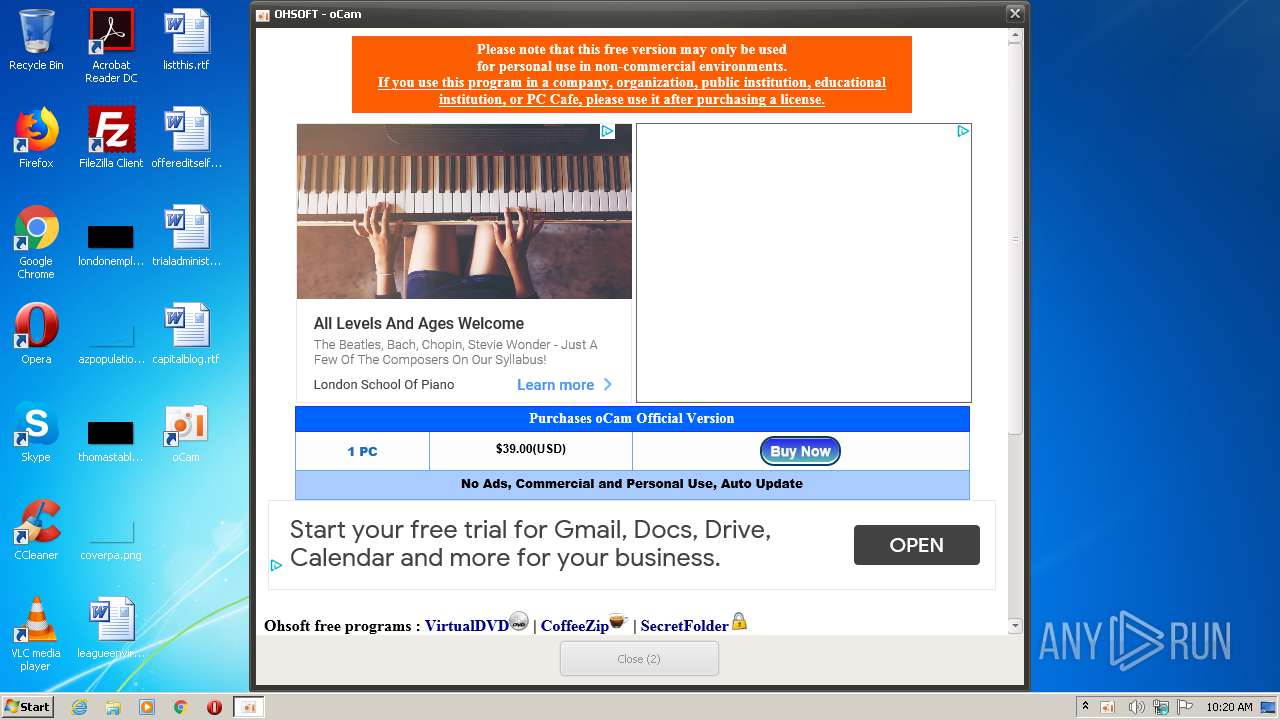Click the piano advertisement image

(464, 211)
